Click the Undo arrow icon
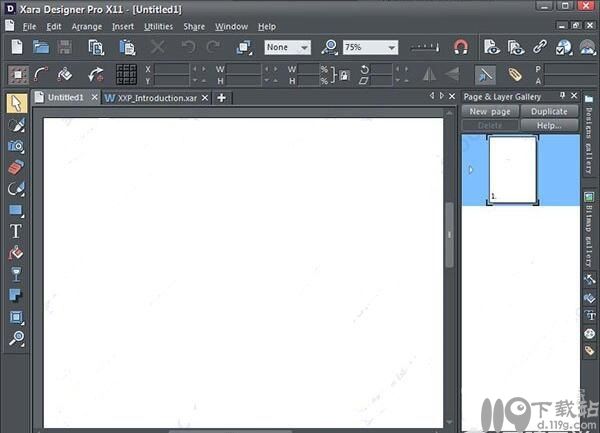 188,47
